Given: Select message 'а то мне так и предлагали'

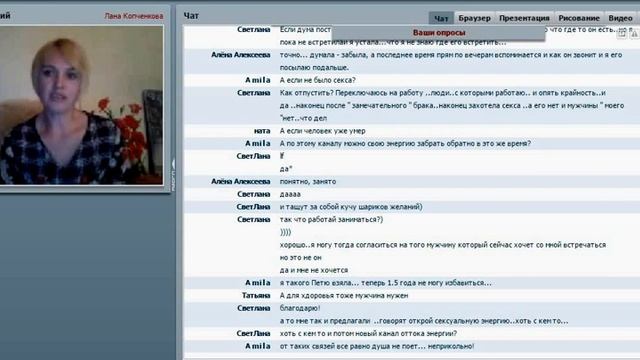Looking at the screenshot, I should coord(424,321).
